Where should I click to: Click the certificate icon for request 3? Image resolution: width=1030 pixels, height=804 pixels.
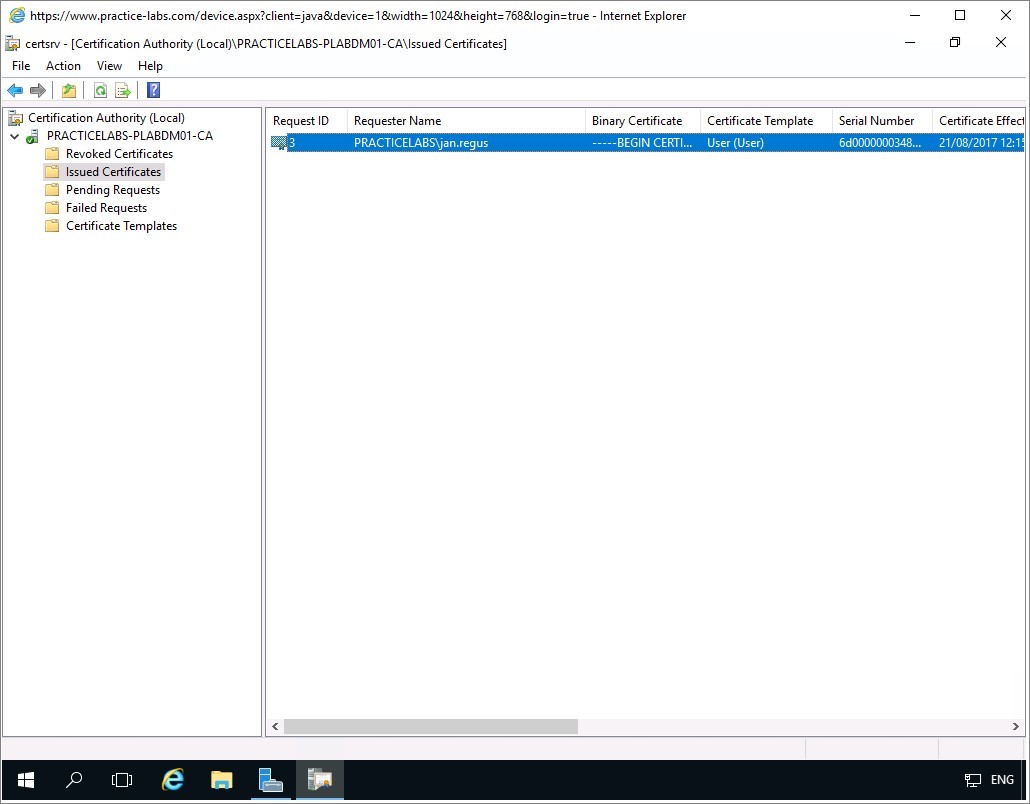[x=279, y=143]
